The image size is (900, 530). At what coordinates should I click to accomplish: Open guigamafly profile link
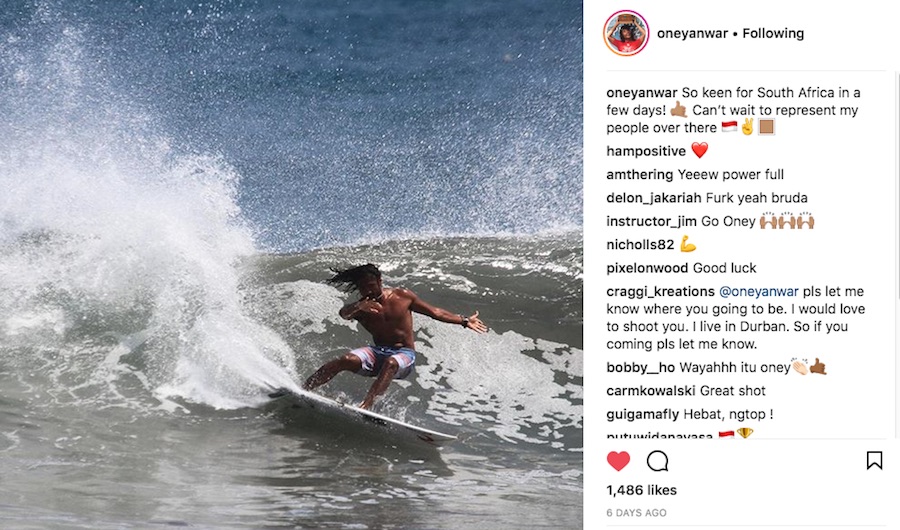coord(642,415)
